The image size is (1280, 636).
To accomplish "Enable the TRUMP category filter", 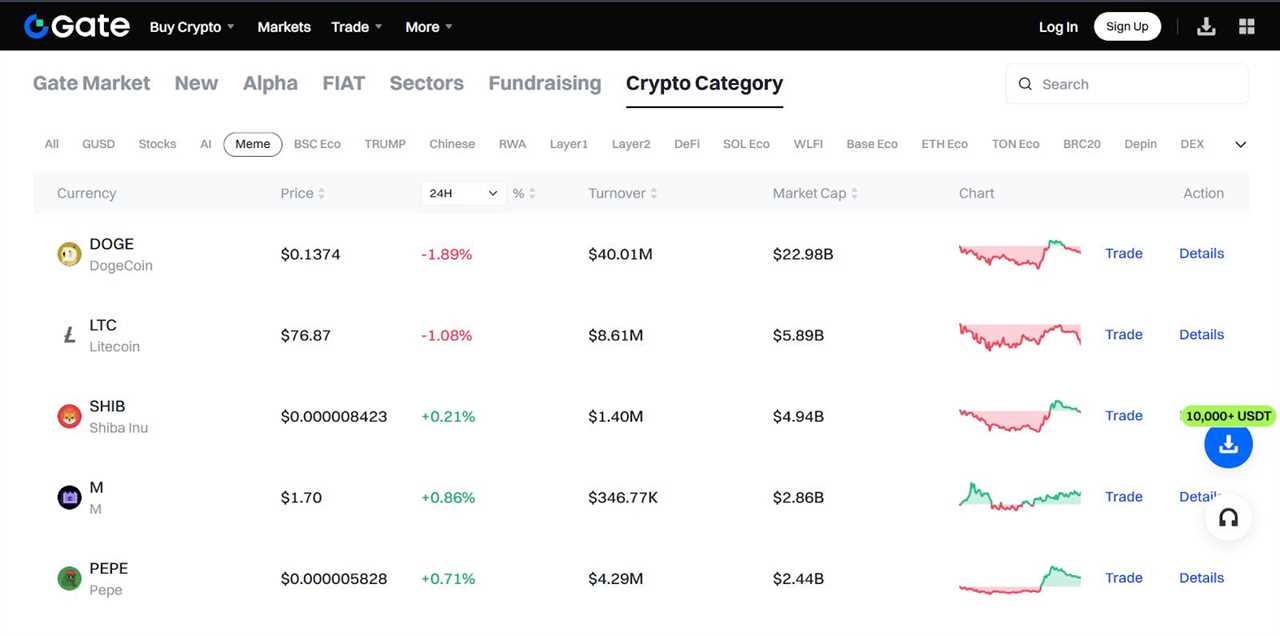I will coord(385,144).
